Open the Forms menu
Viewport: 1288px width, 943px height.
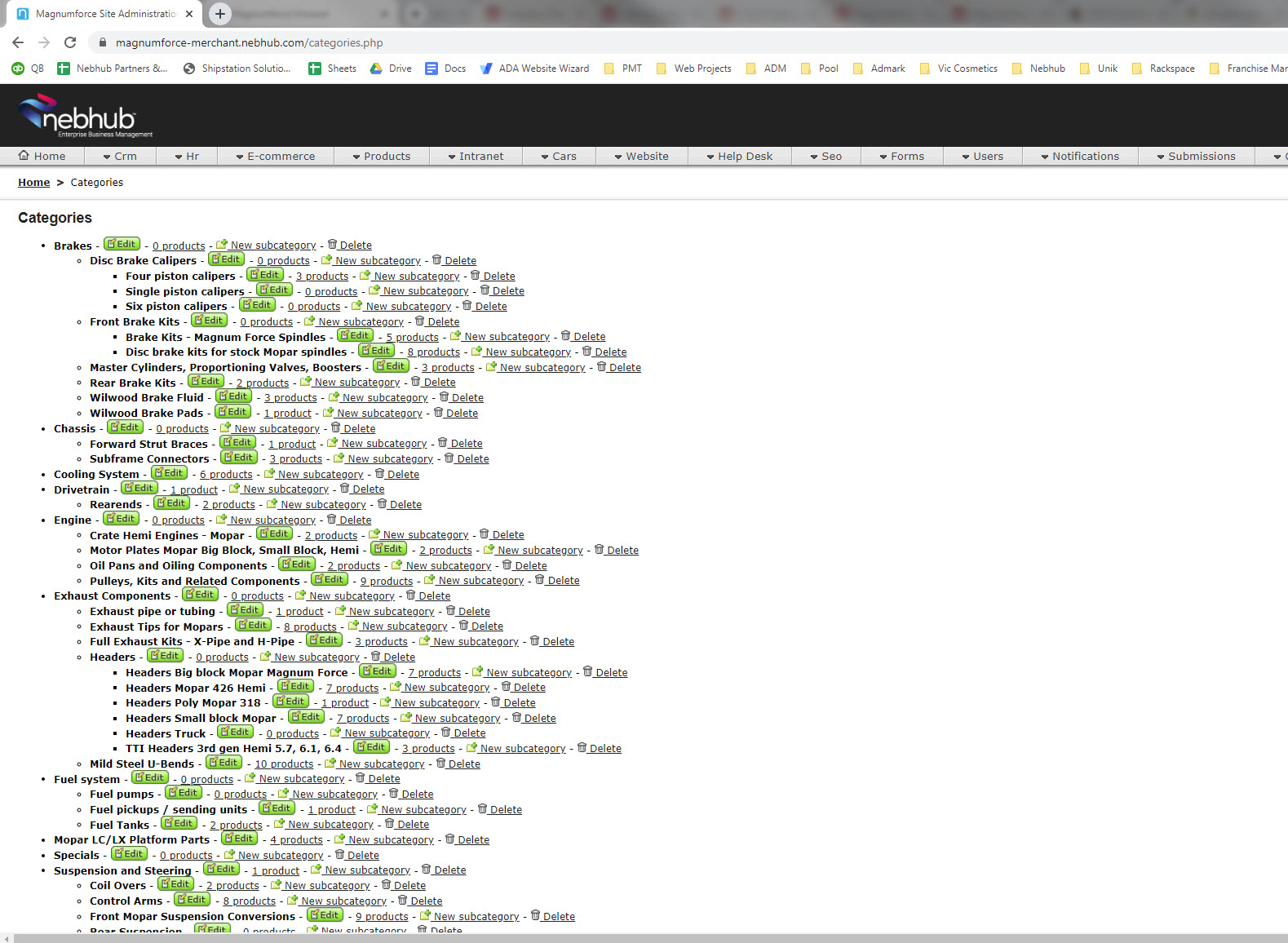[901, 156]
